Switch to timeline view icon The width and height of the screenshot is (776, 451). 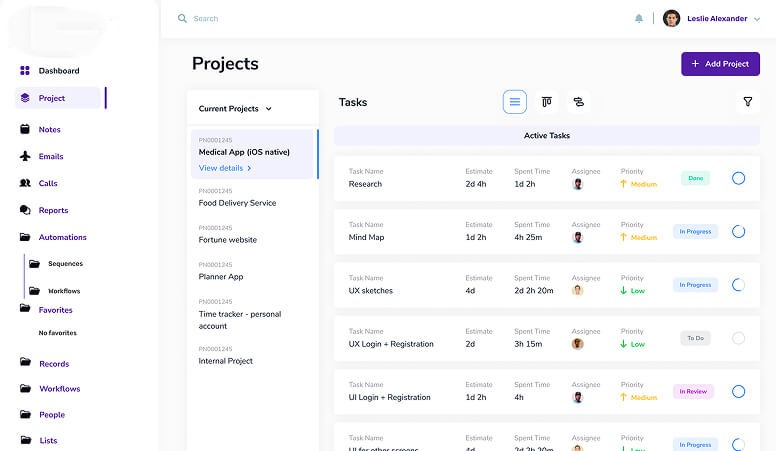(x=577, y=102)
